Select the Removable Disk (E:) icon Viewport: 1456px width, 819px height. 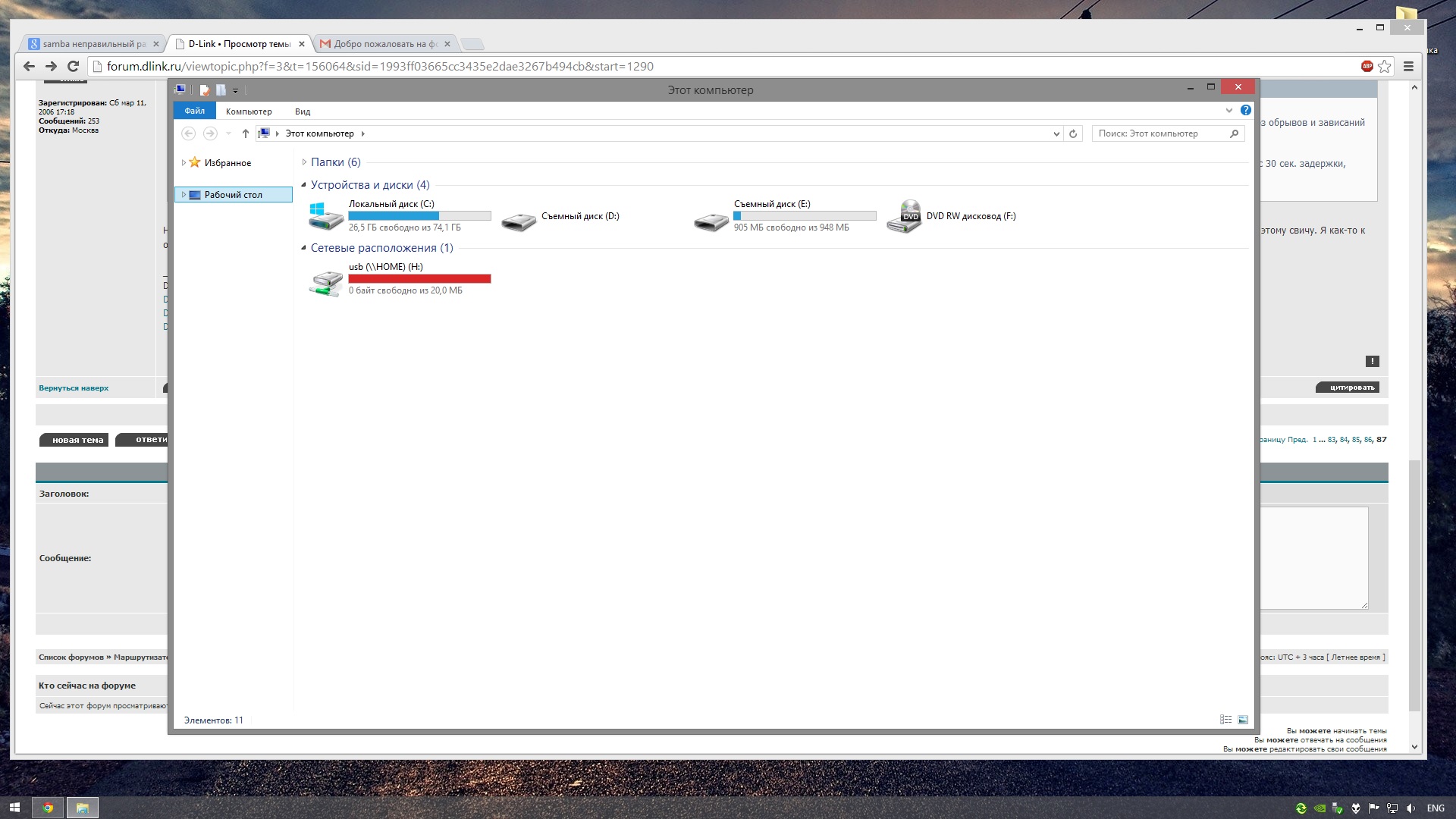711,221
